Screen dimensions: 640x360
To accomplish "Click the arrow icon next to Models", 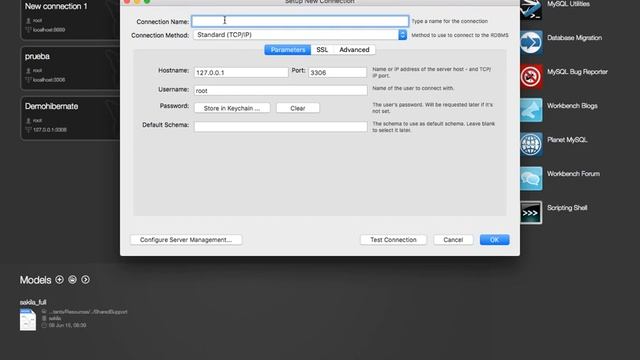I will tap(85, 280).
